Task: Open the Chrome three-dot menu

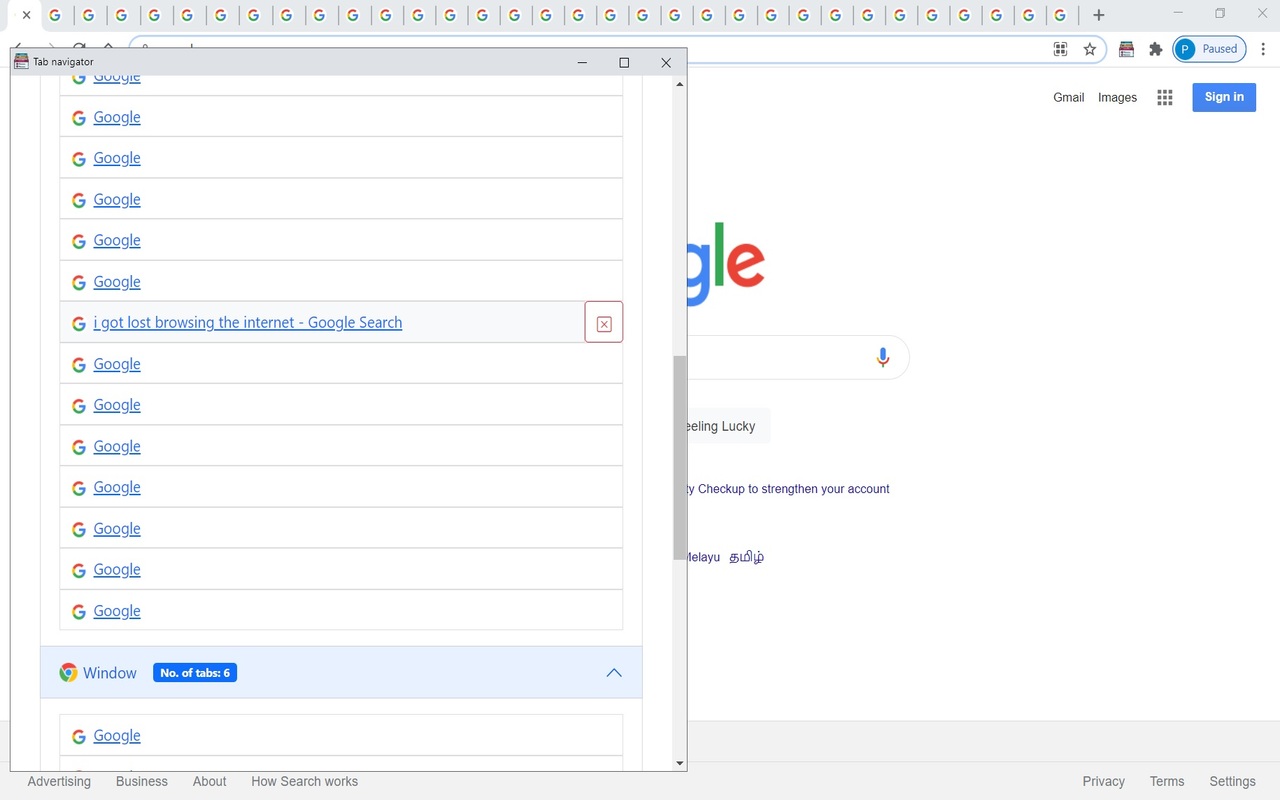Action: click(x=1263, y=49)
